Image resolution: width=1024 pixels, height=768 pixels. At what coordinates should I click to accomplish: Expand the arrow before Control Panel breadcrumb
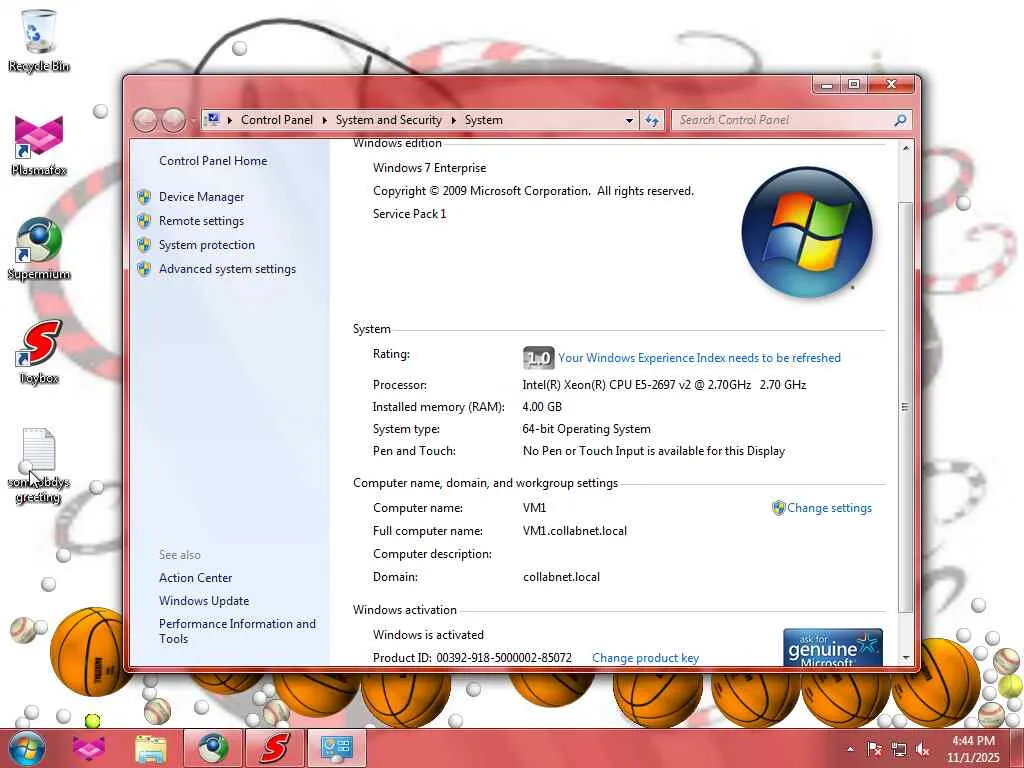tap(230, 120)
